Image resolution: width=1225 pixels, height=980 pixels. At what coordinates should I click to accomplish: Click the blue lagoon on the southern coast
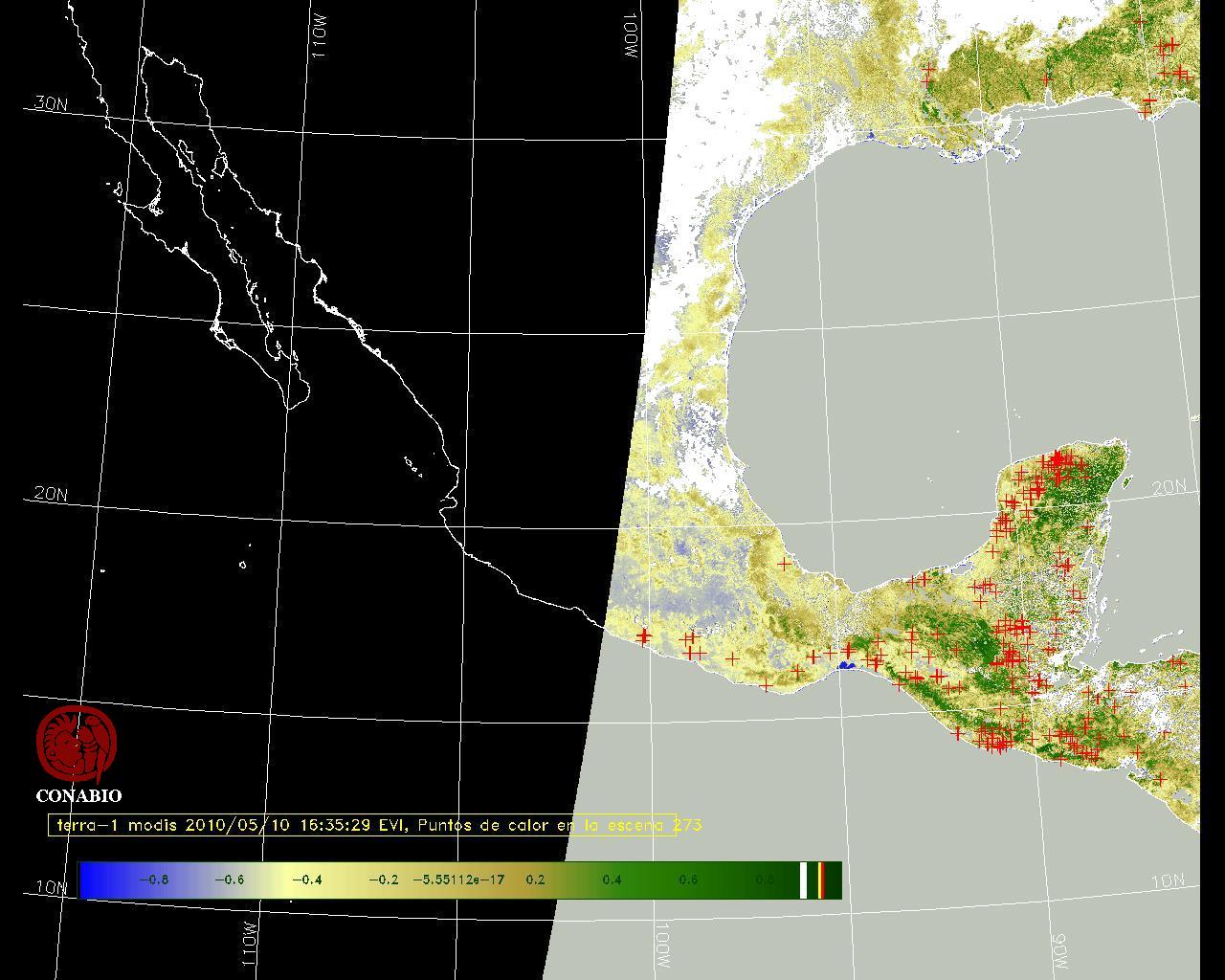tap(846, 664)
